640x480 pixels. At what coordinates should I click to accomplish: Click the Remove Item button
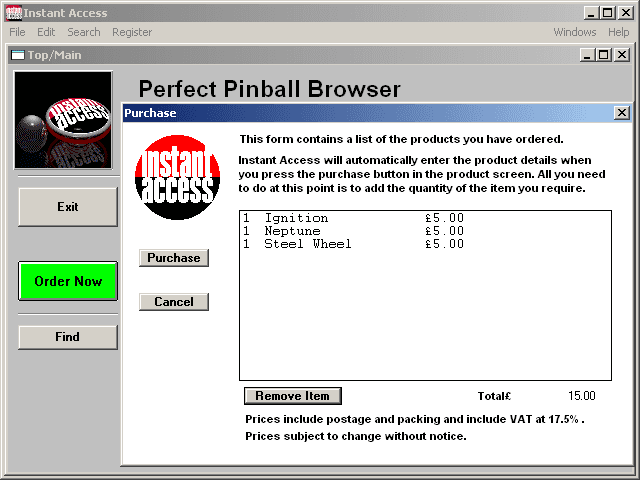[x=293, y=396]
